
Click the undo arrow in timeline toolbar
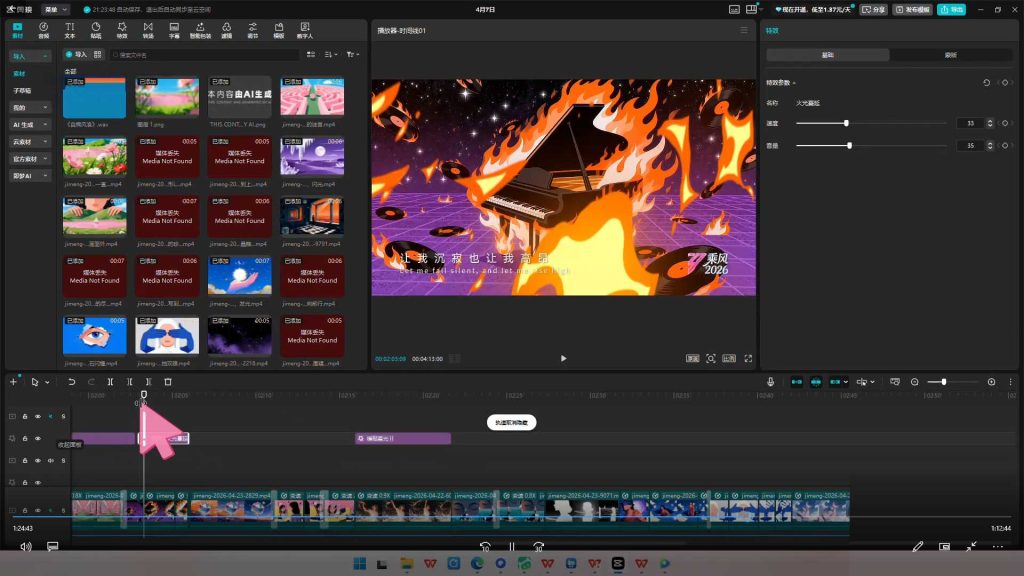click(72, 382)
